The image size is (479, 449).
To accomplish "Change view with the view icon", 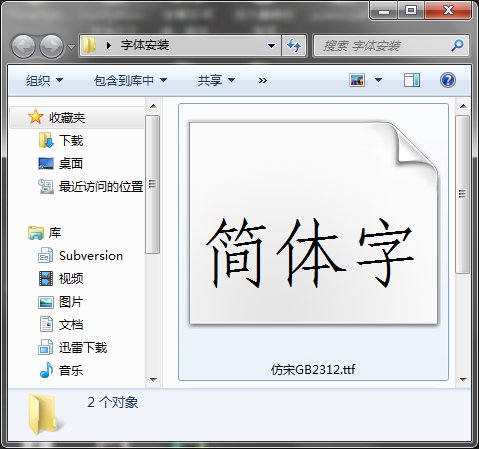I will pos(357,80).
